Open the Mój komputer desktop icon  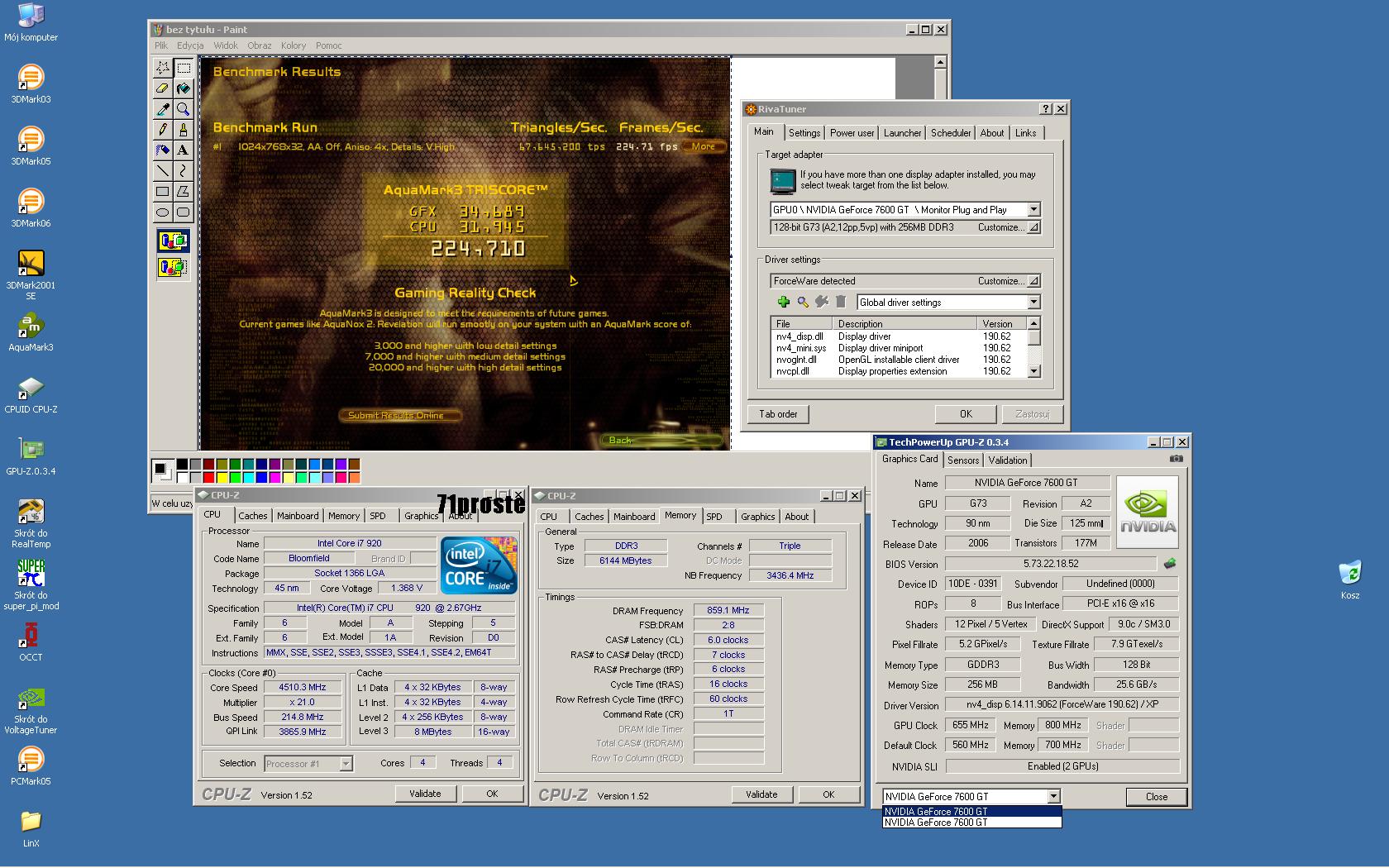[31, 22]
